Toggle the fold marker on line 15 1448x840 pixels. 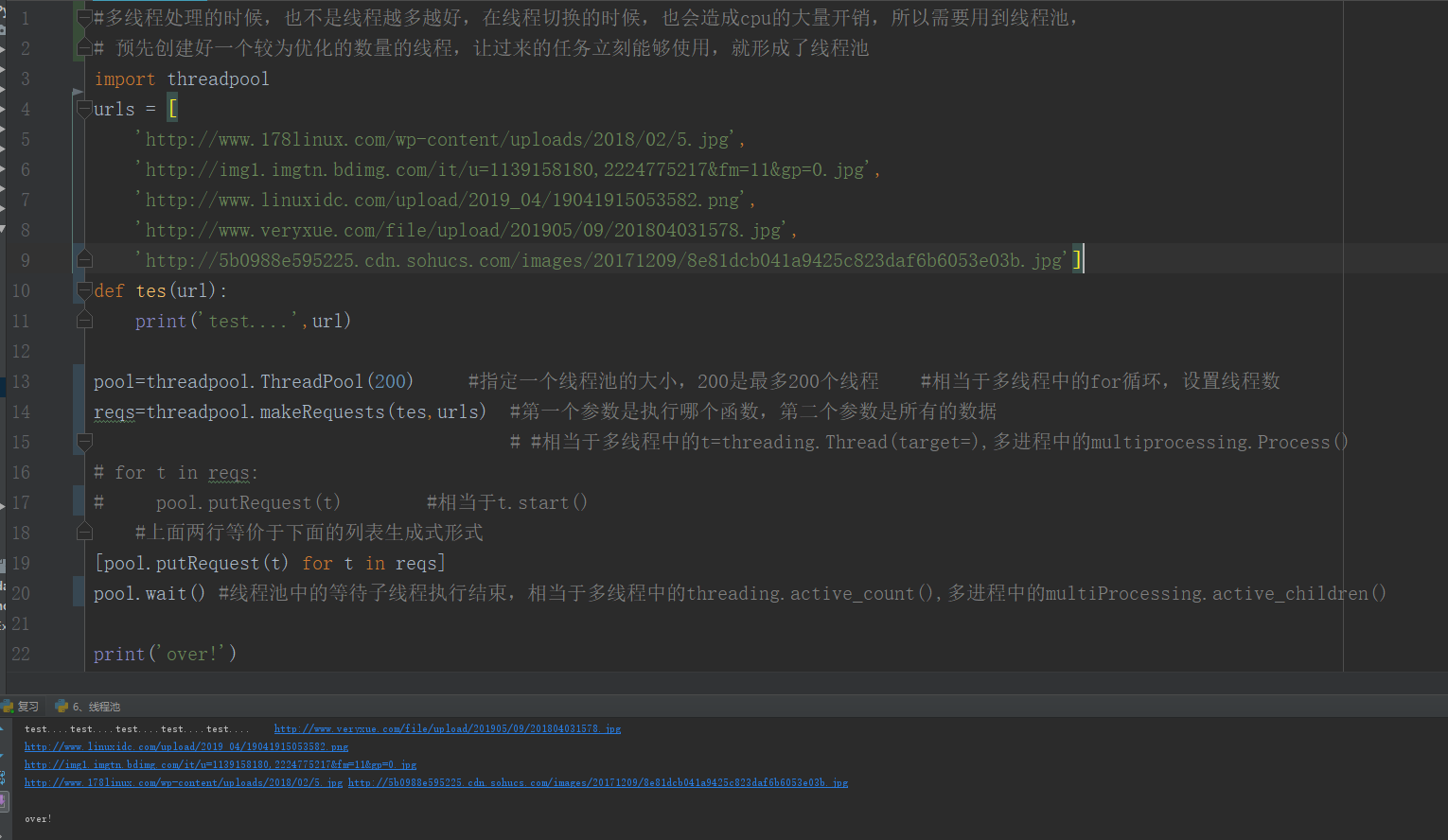pyautogui.click(x=84, y=442)
